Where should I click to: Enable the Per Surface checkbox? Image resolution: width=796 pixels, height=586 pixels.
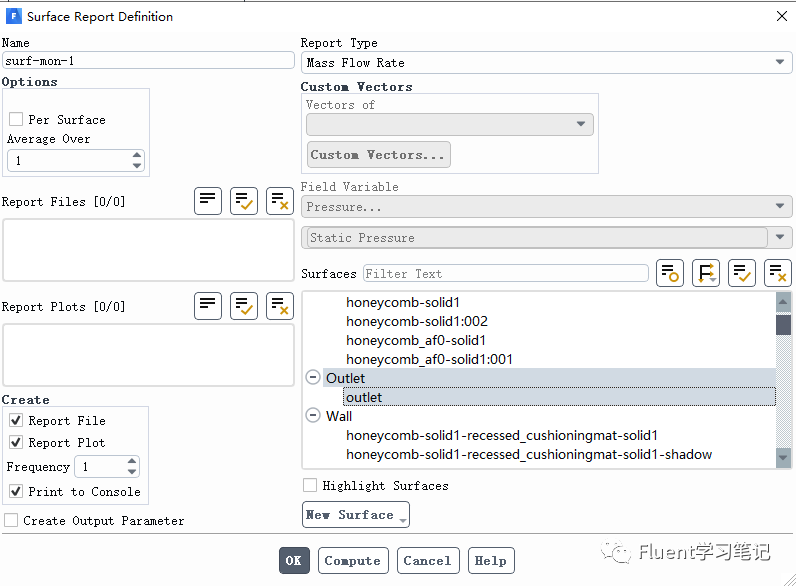16,119
